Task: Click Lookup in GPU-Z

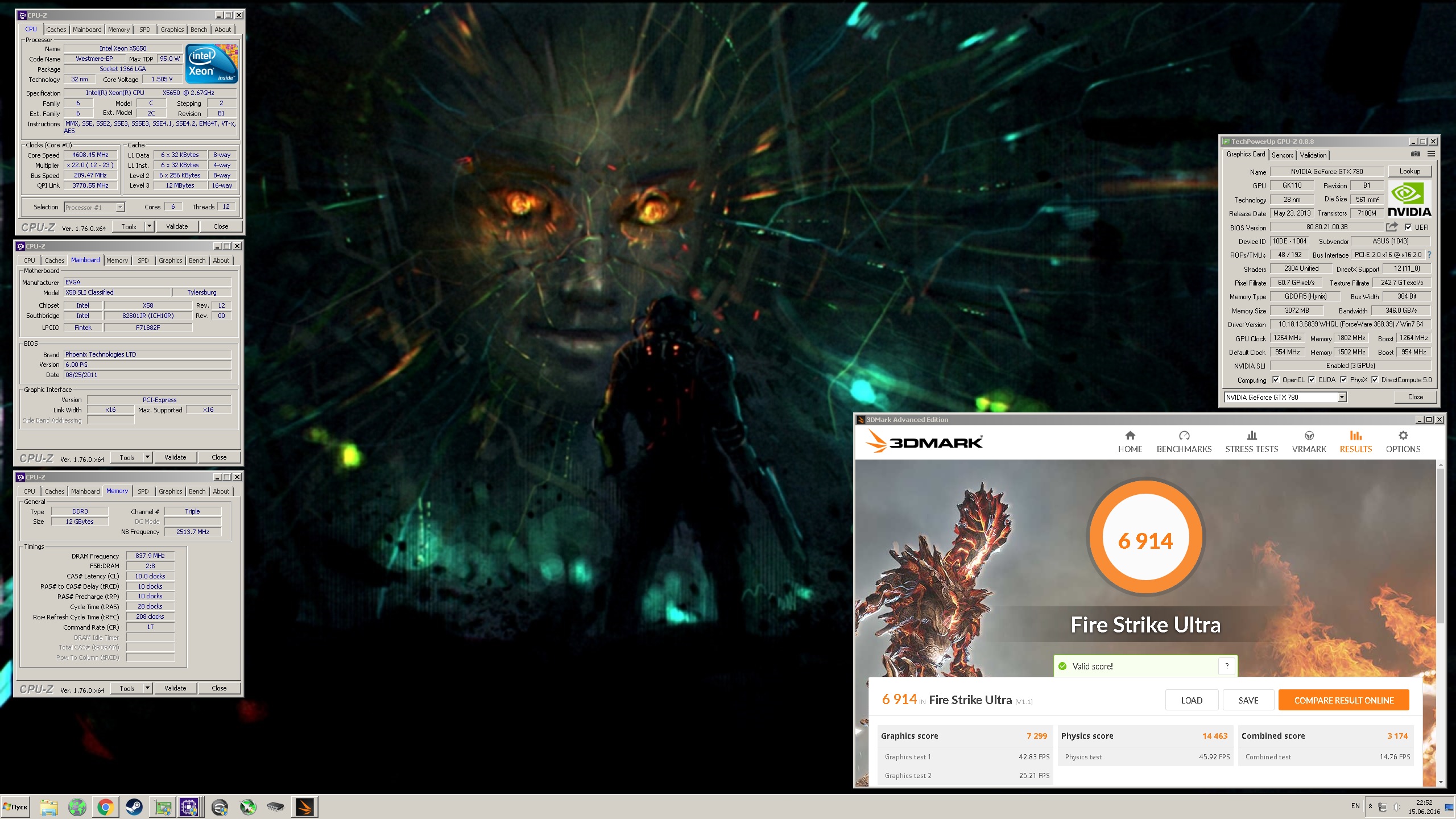Action: [x=1410, y=171]
